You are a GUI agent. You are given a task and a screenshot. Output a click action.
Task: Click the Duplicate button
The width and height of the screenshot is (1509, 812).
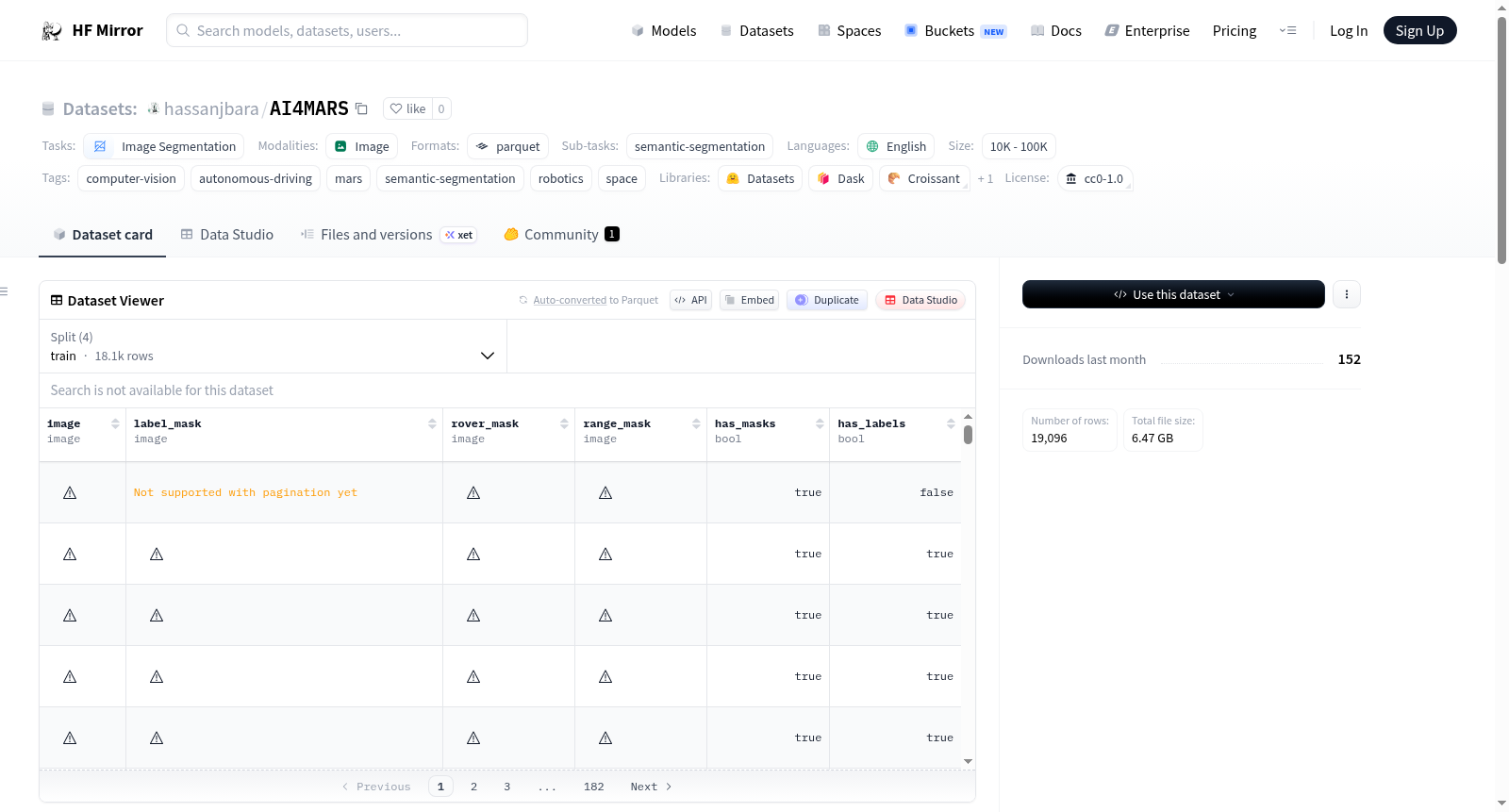pos(827,300)
